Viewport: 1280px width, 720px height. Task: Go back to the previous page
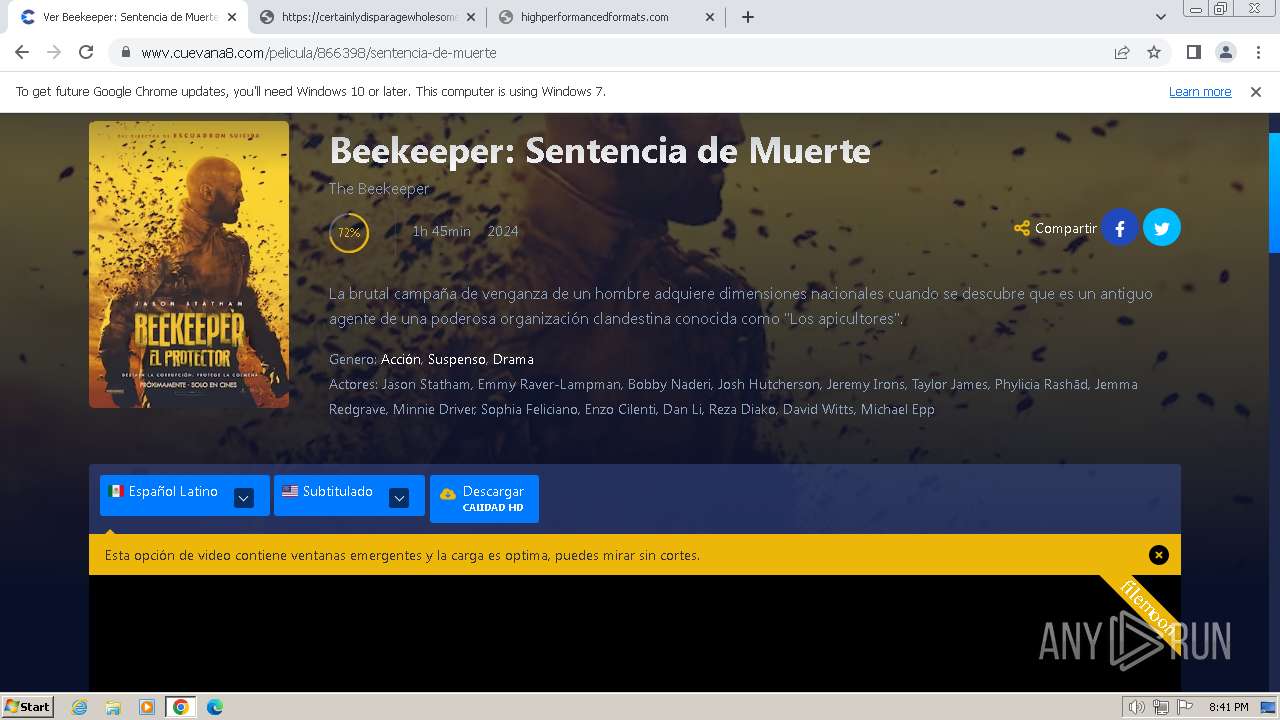[x=22, y=52]
